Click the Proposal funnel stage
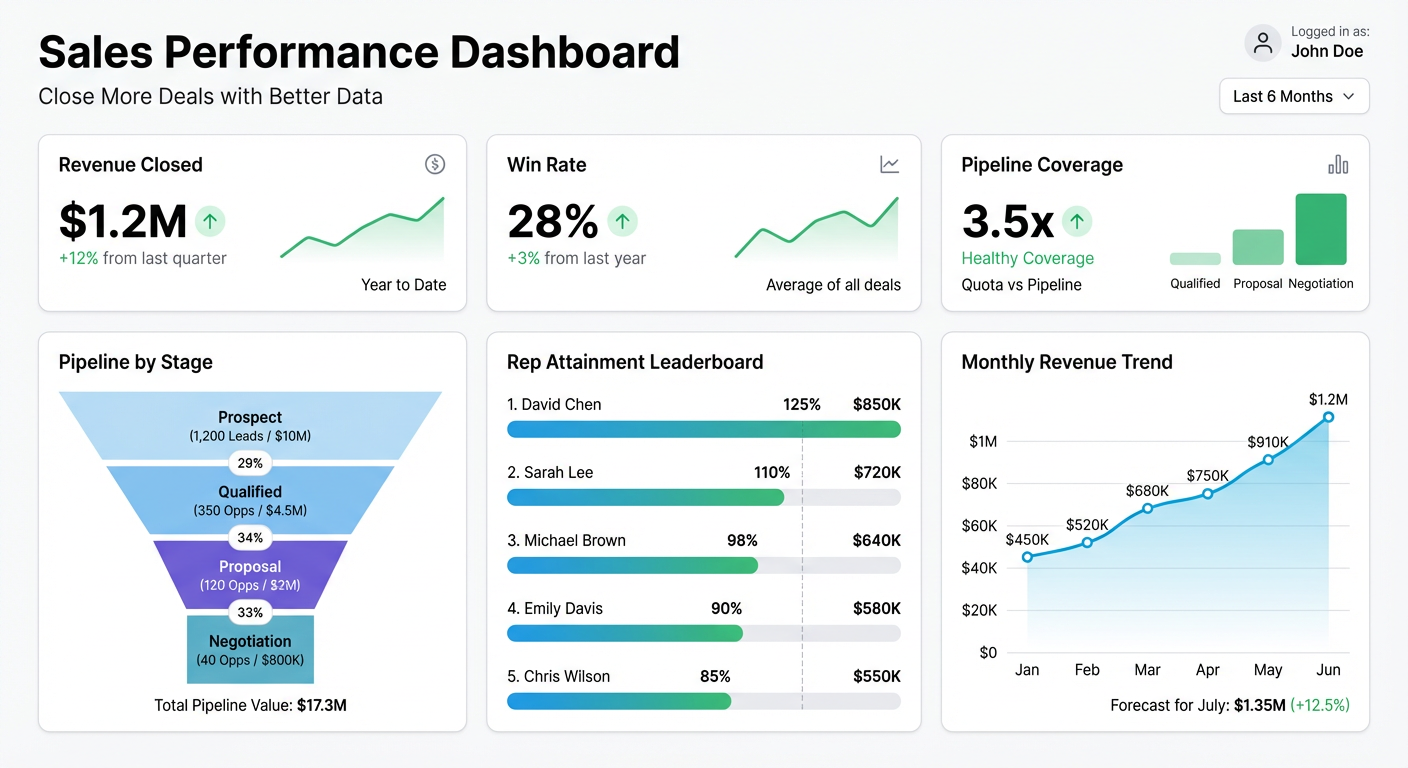Screen dimensions: 1408x768 coord(250,575)
